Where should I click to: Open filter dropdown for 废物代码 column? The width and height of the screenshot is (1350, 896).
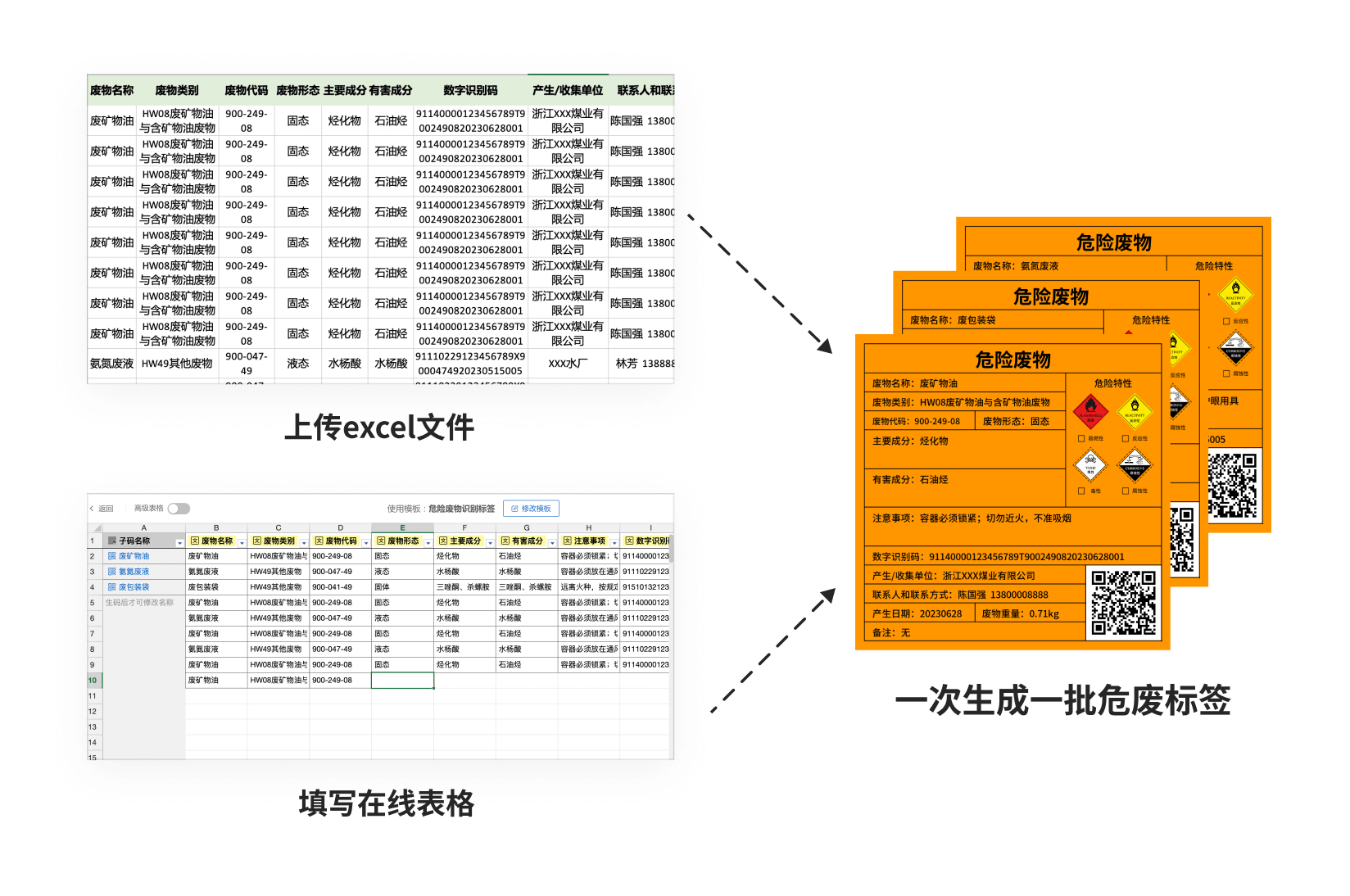[366, 543]
